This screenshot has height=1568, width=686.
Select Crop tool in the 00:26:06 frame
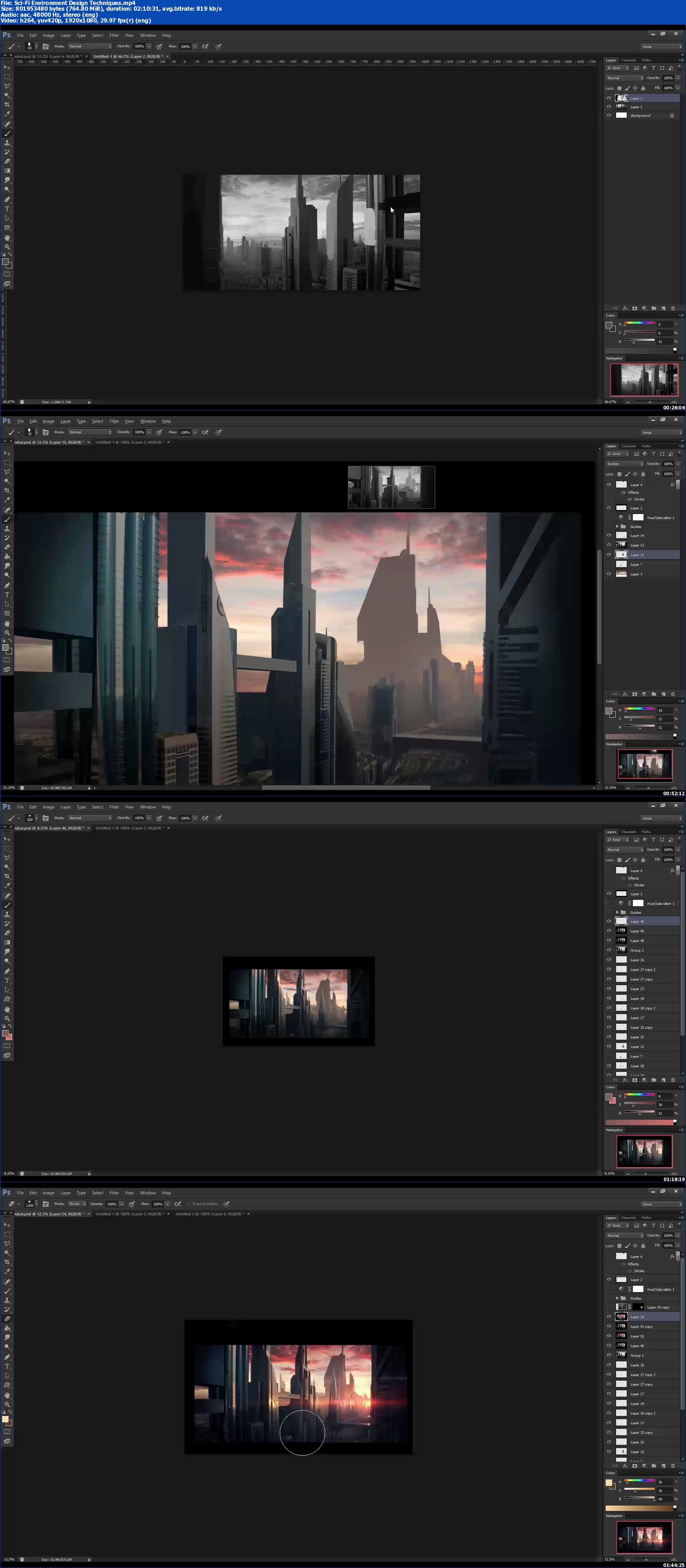click(x=7, y=105)
